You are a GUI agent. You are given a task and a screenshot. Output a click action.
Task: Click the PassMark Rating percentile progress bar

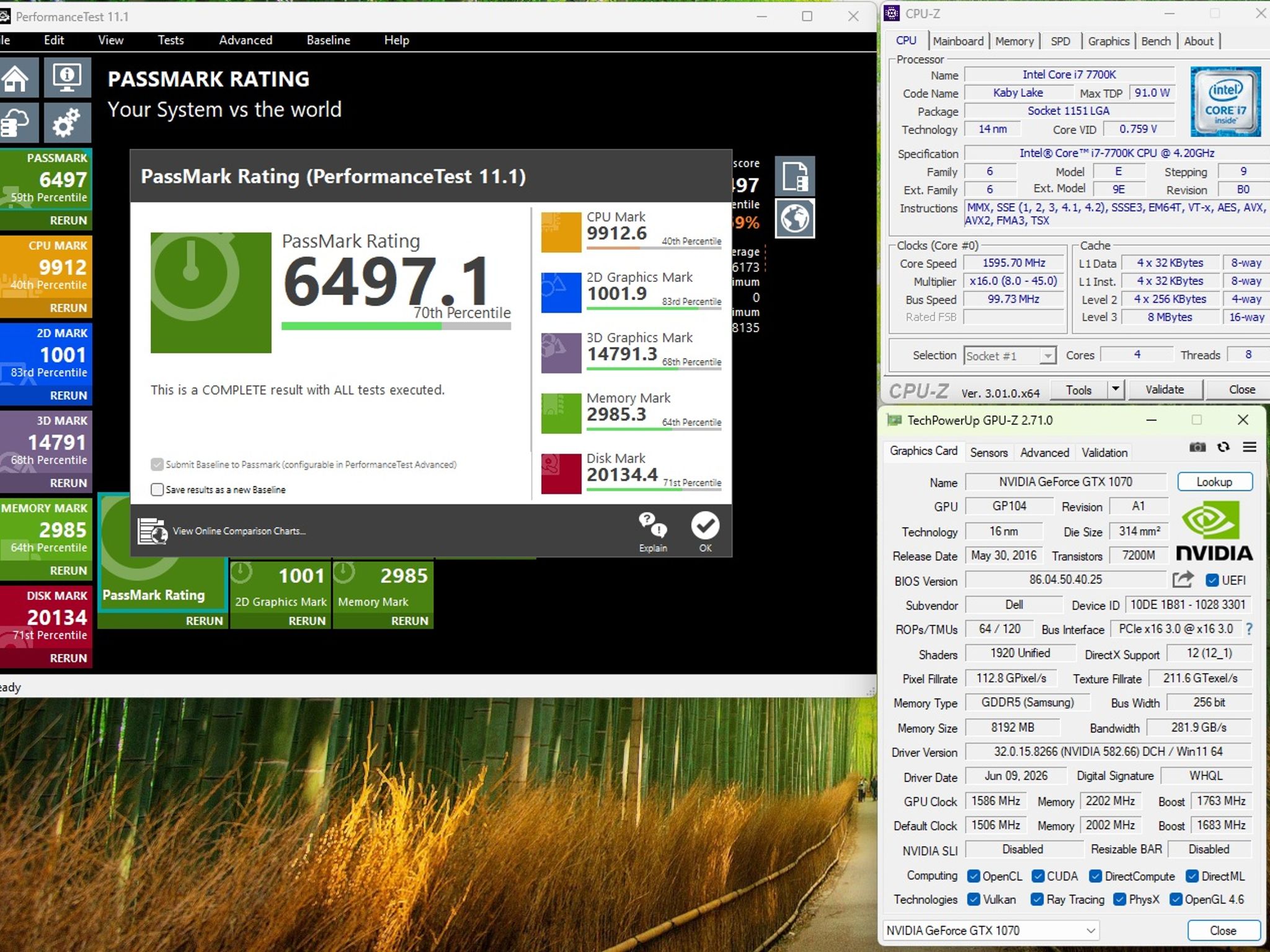click(396, 326)
